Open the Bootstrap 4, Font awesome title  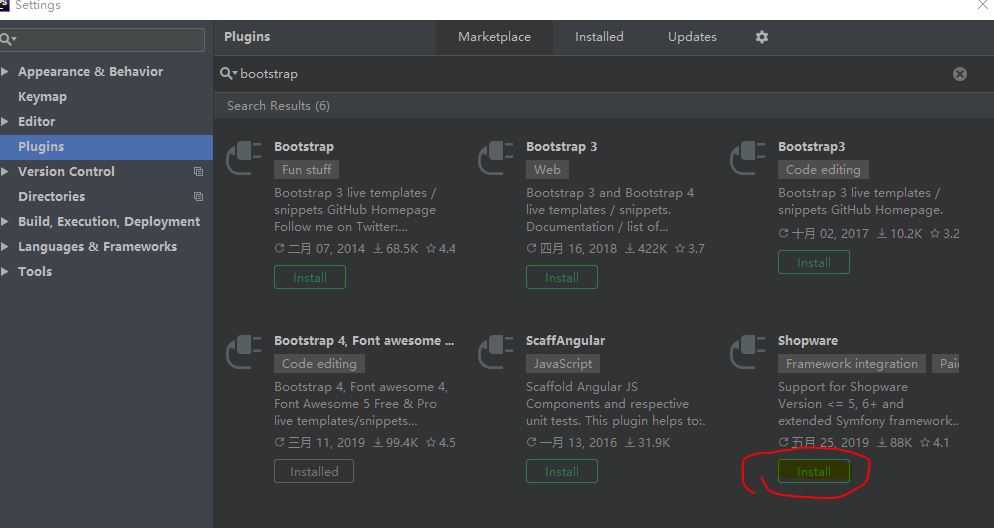coord(364,341)
